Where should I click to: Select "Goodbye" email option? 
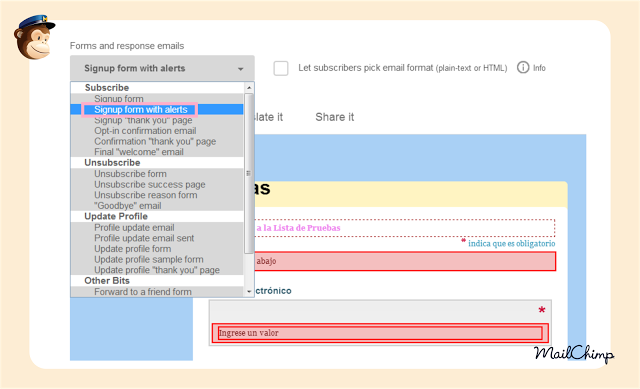tap(157, 206)
